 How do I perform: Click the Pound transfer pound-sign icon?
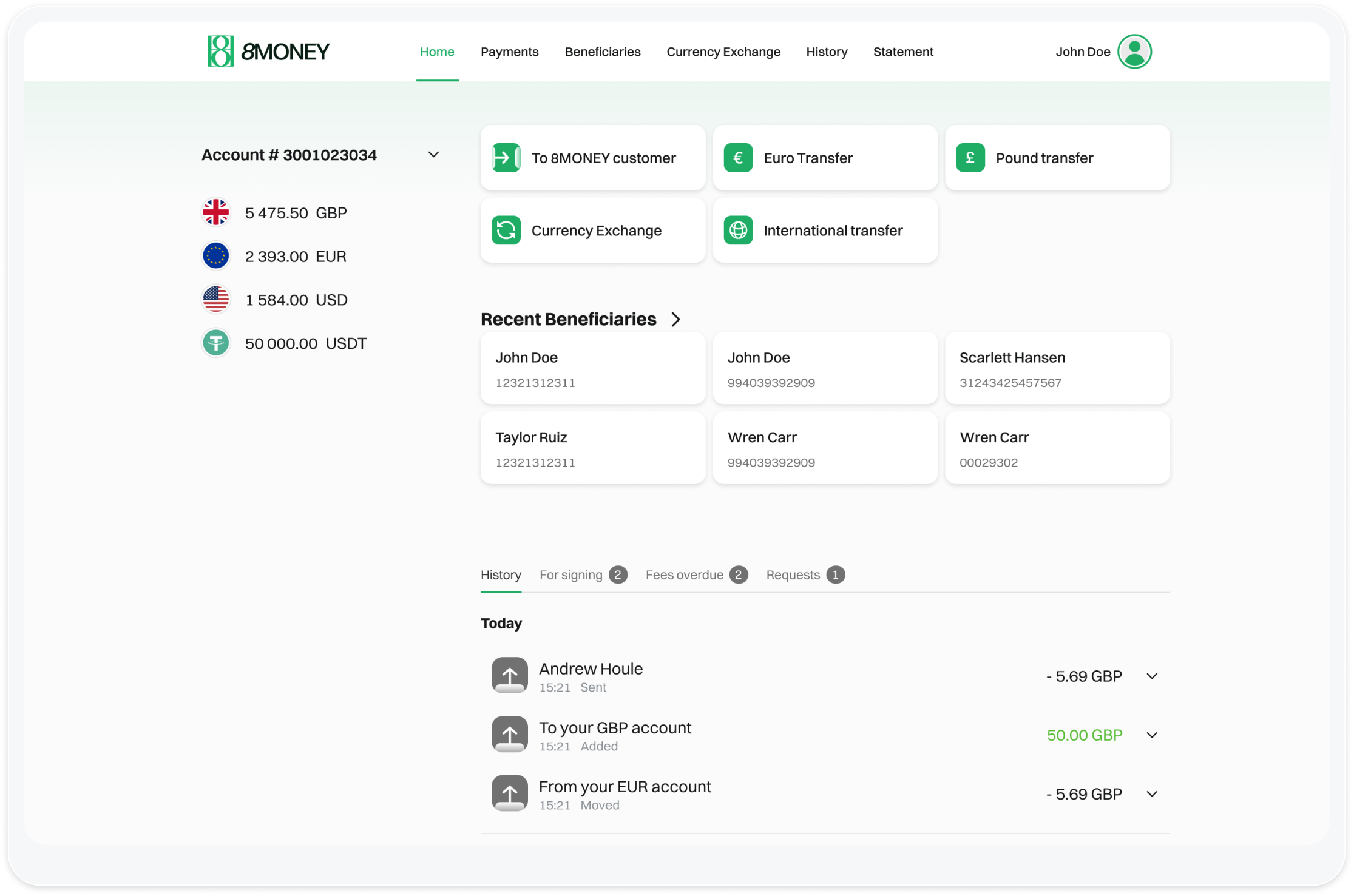pos(970,158)
